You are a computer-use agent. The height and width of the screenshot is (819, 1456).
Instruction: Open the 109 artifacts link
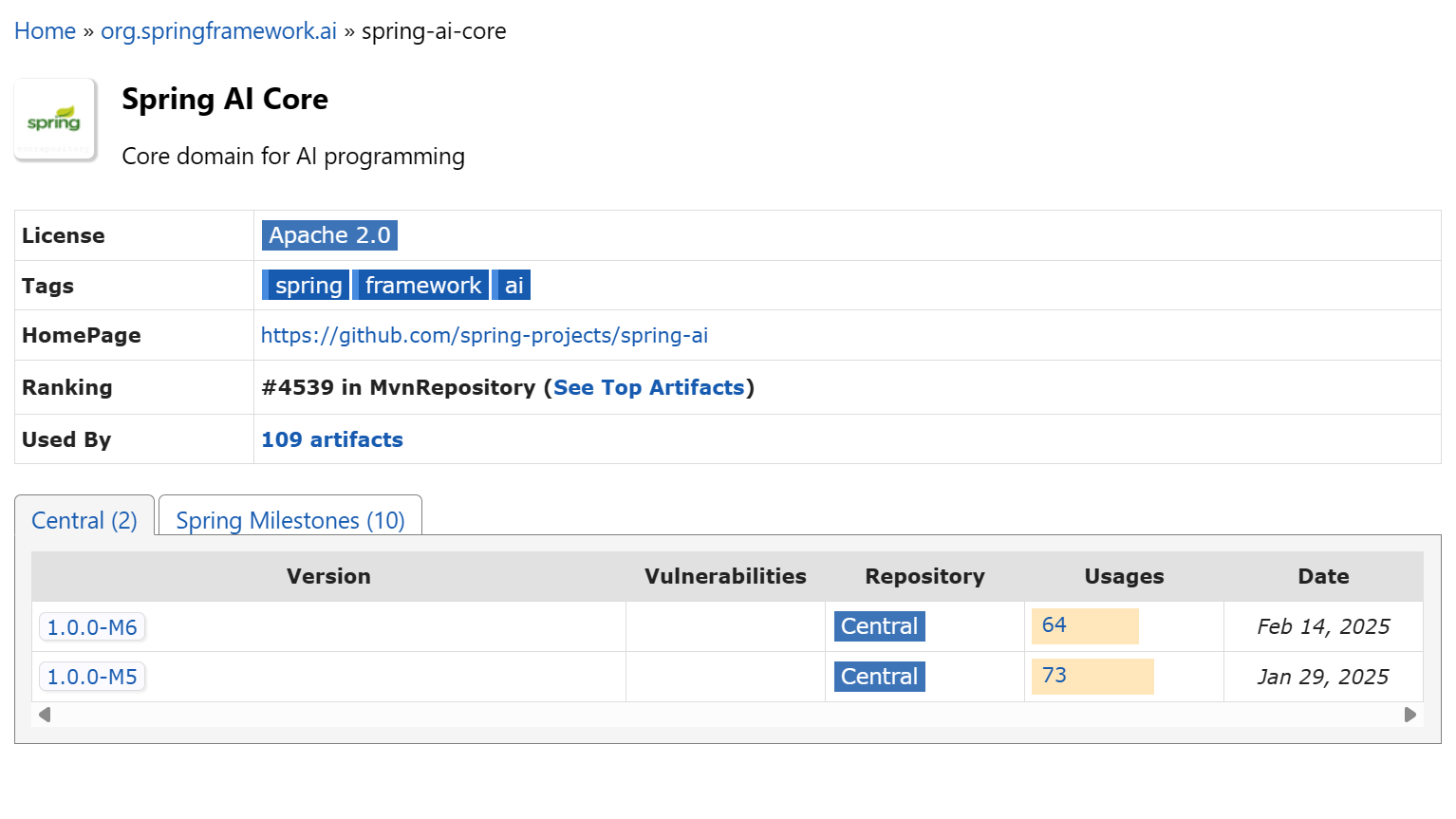(x=332, y=439)
